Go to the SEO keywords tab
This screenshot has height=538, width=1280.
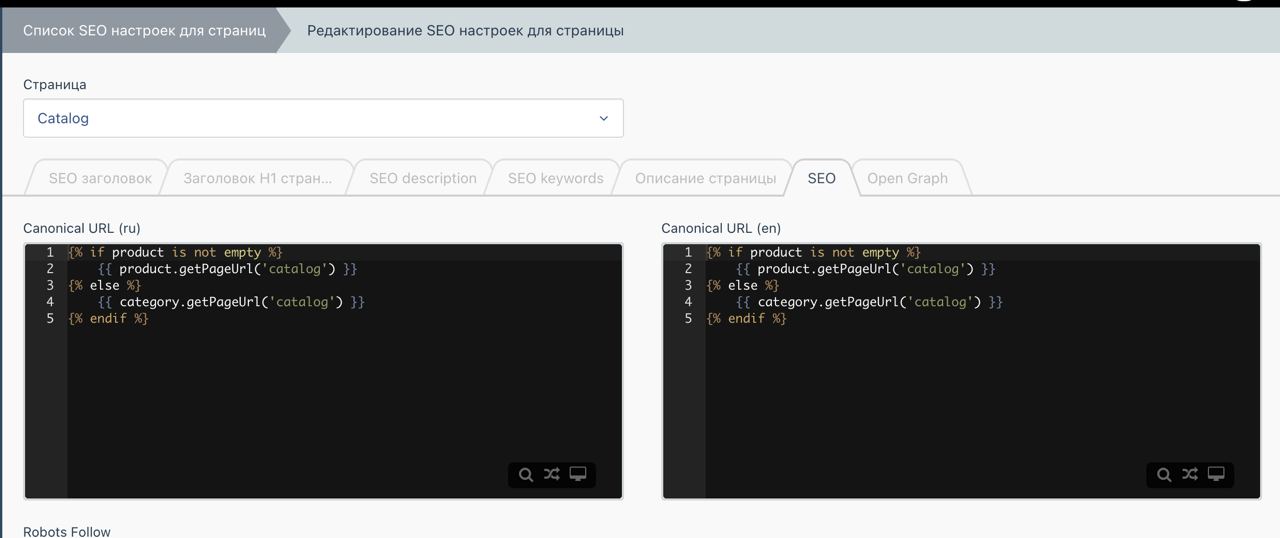click(555, 178)
